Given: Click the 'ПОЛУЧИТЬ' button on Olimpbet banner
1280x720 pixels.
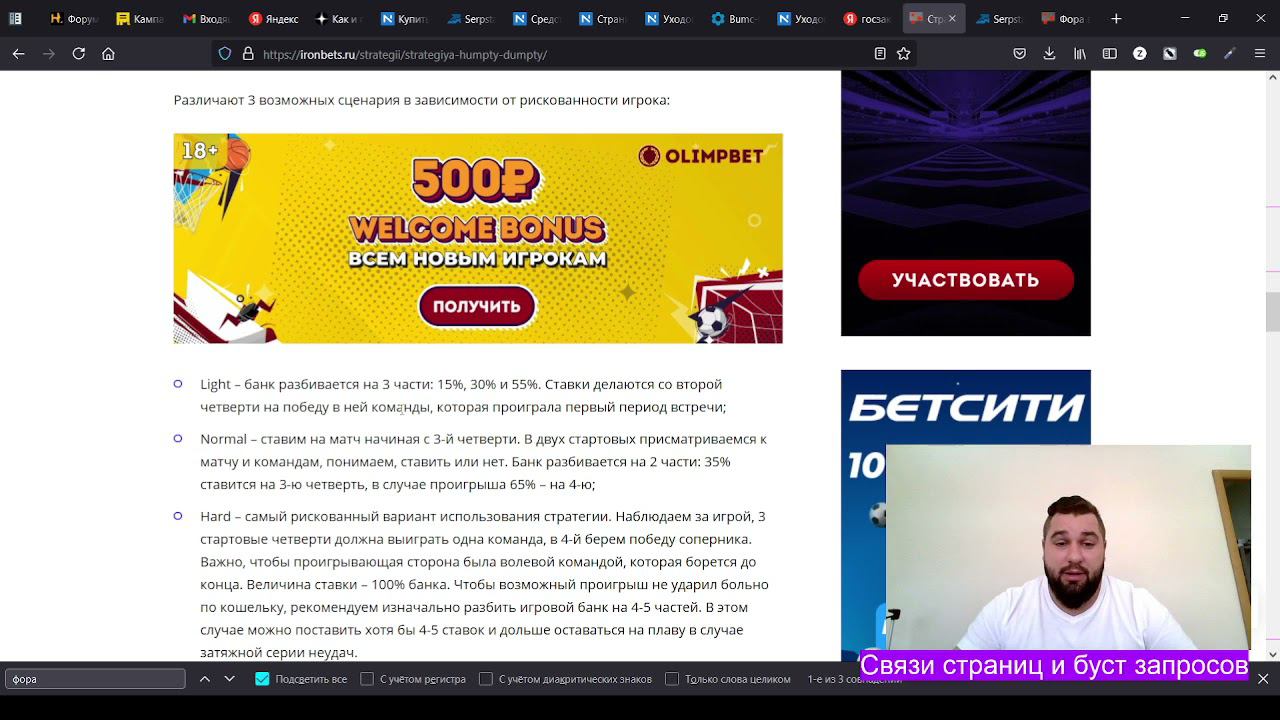Looking at the screenshot, I should point(477,306).
